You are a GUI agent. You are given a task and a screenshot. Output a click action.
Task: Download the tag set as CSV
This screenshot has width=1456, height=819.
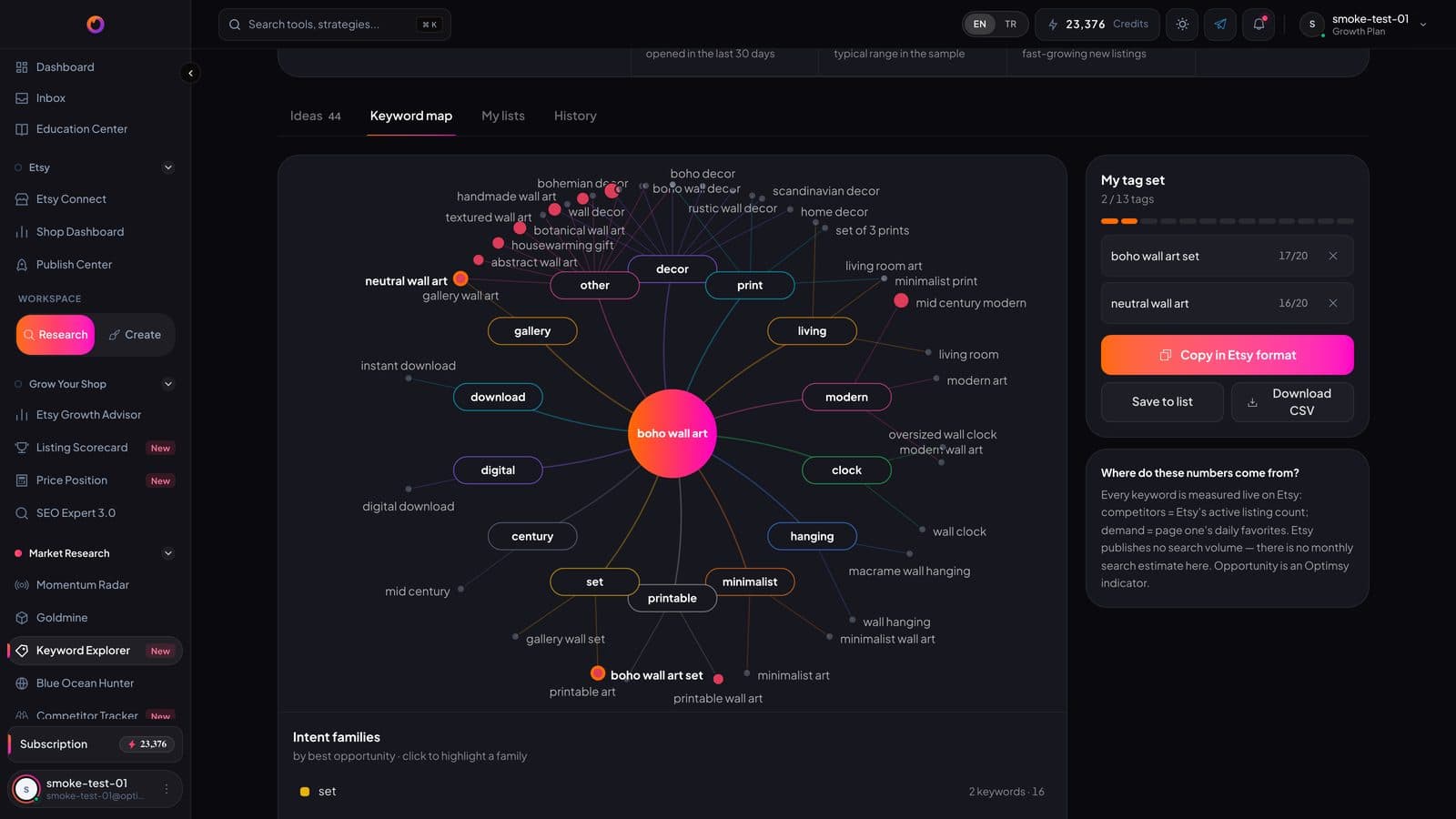point(1292,402)
